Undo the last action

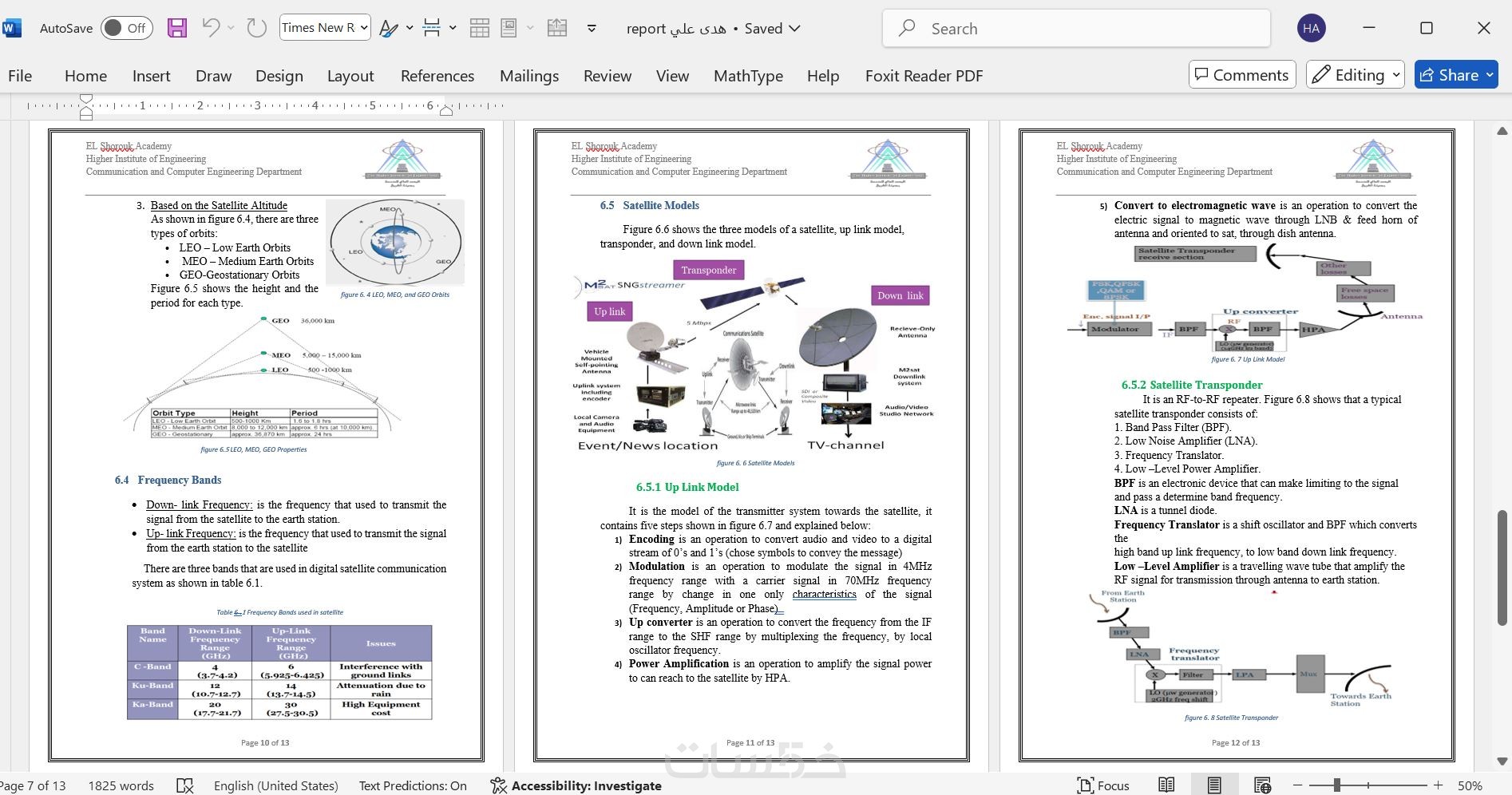[211, 28]
